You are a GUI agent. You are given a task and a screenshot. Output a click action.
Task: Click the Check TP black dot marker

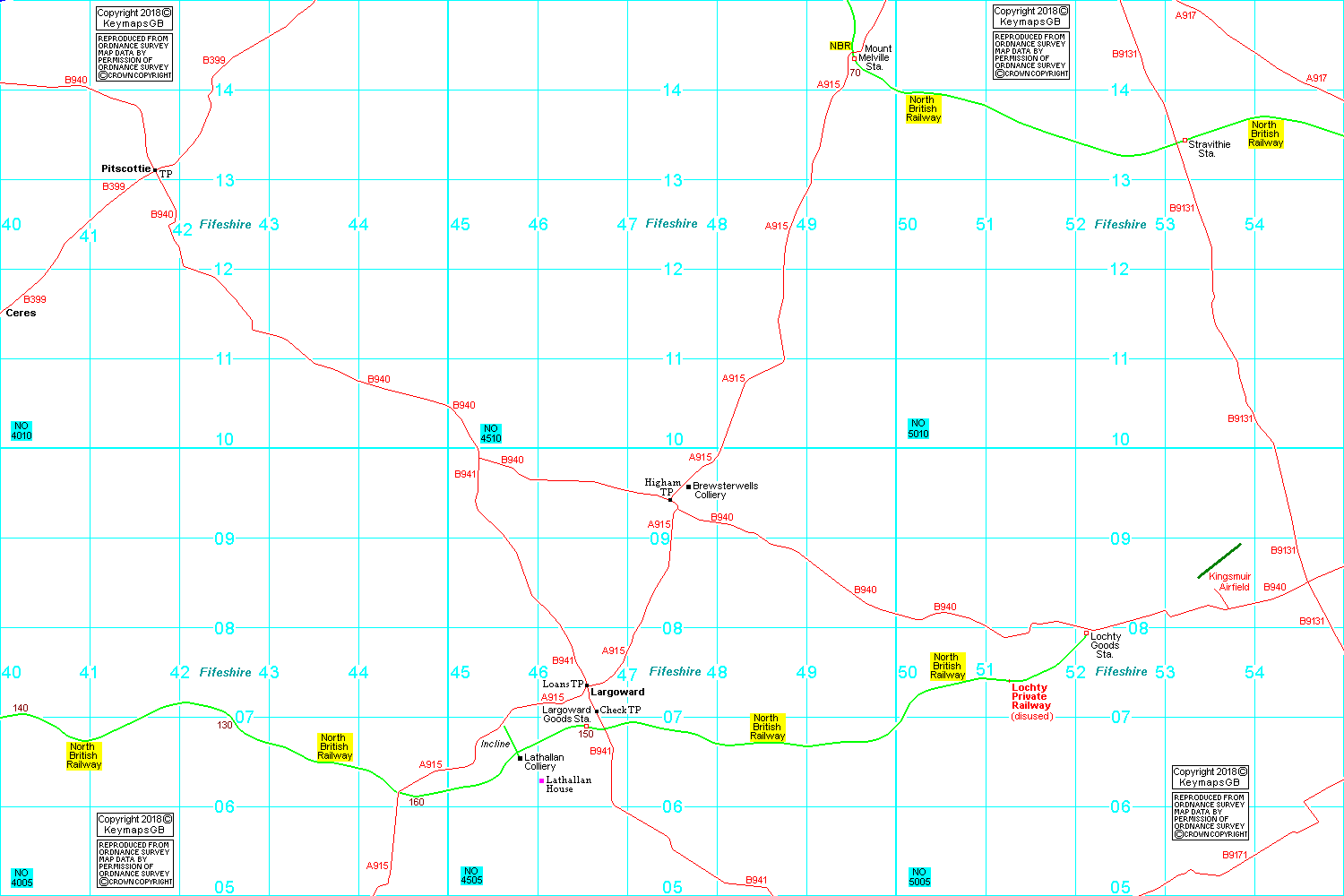pos(597,711)
